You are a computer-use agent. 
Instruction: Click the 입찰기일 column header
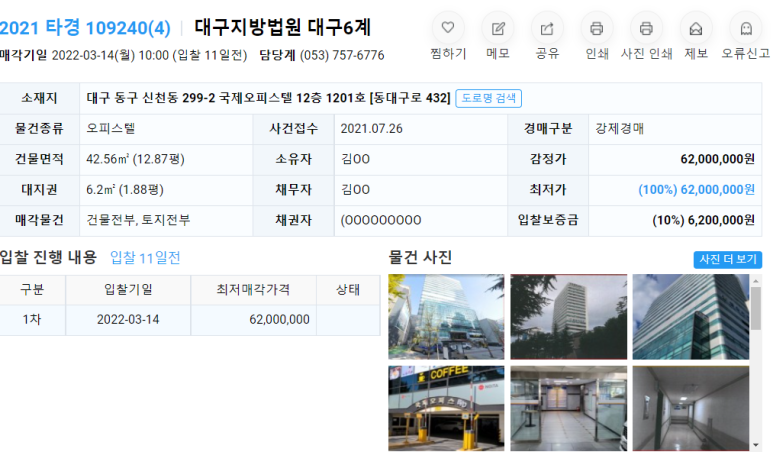[128, 289]
